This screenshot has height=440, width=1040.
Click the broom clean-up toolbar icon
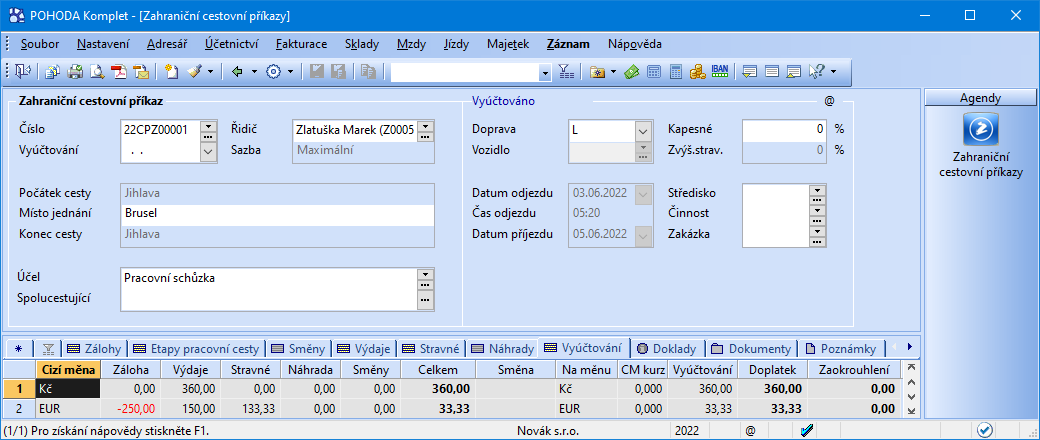[194, 72]
